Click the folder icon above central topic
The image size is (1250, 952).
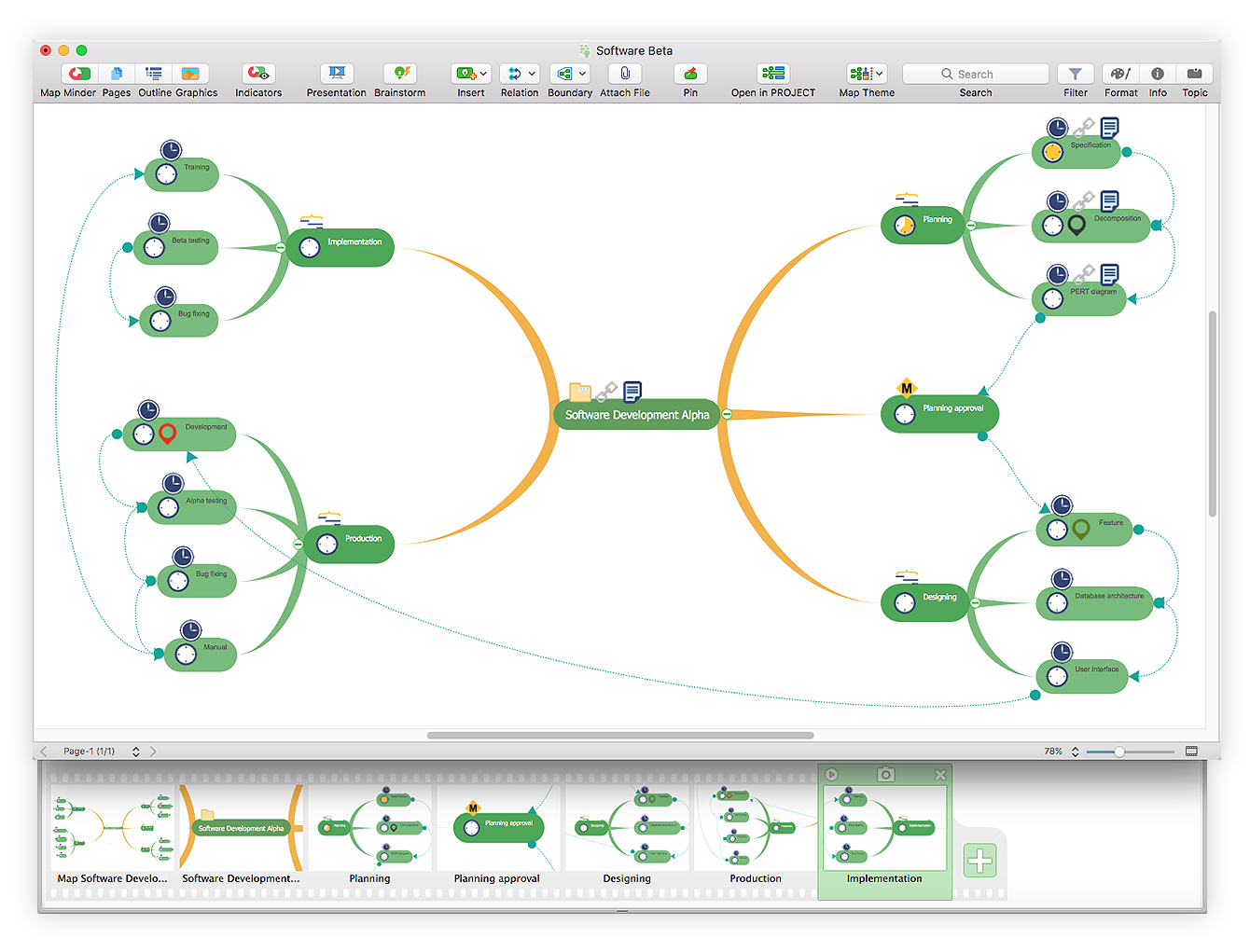pyautogui.click(x=580, y=392)
